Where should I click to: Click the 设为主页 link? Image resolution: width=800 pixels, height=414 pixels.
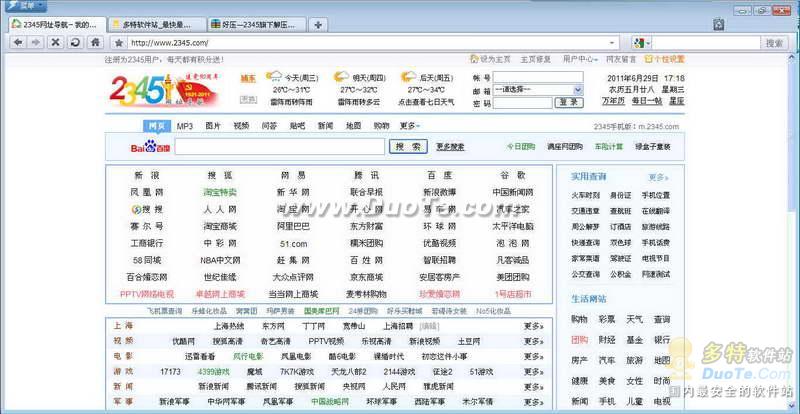(490, 59)
